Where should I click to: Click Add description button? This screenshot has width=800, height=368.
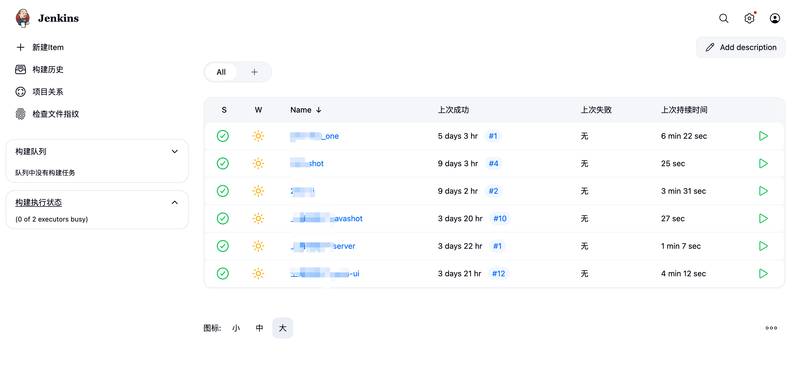[x=741, y=47]
